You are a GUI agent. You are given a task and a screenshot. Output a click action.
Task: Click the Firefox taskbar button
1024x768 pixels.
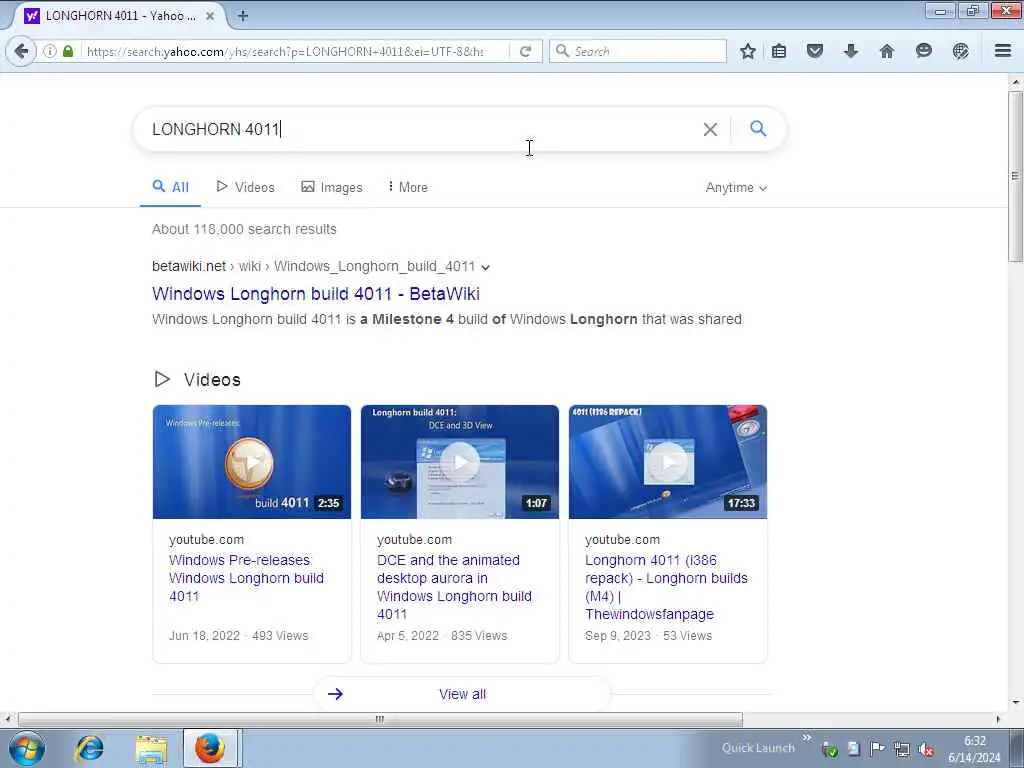210,748
